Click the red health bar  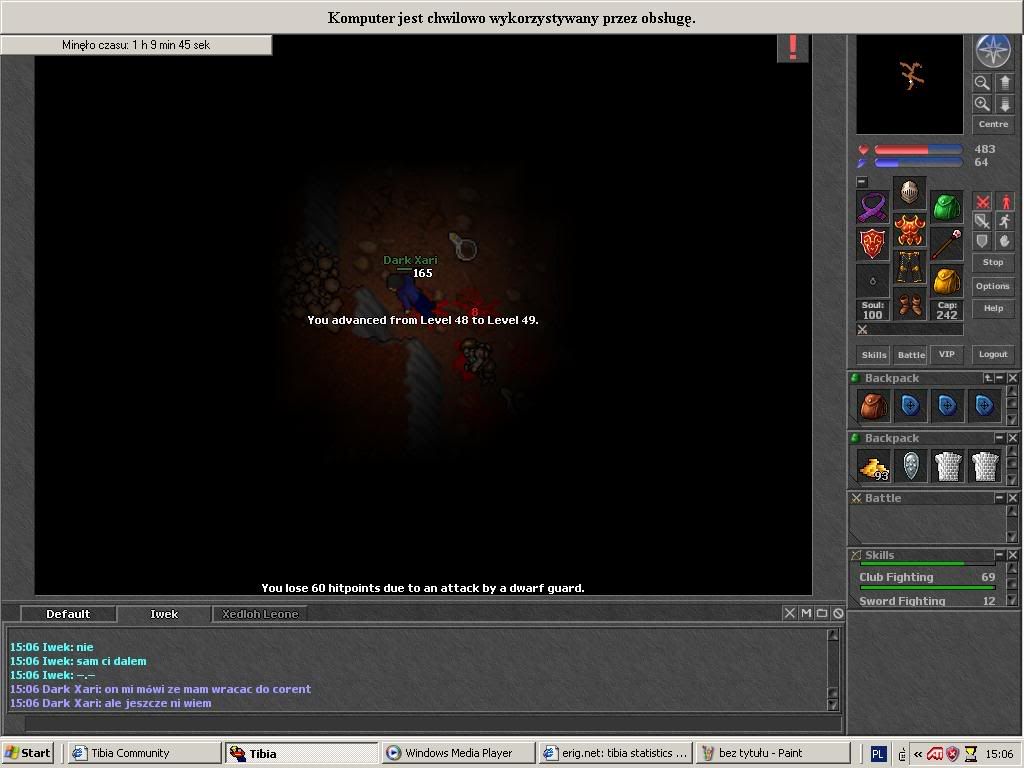click(x=918, y=150)
